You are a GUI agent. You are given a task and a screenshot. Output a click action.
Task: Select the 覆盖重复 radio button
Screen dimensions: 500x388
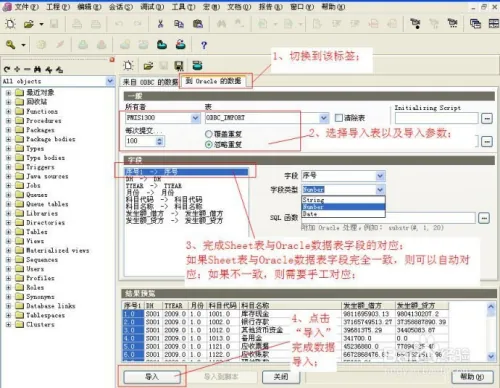209,134
